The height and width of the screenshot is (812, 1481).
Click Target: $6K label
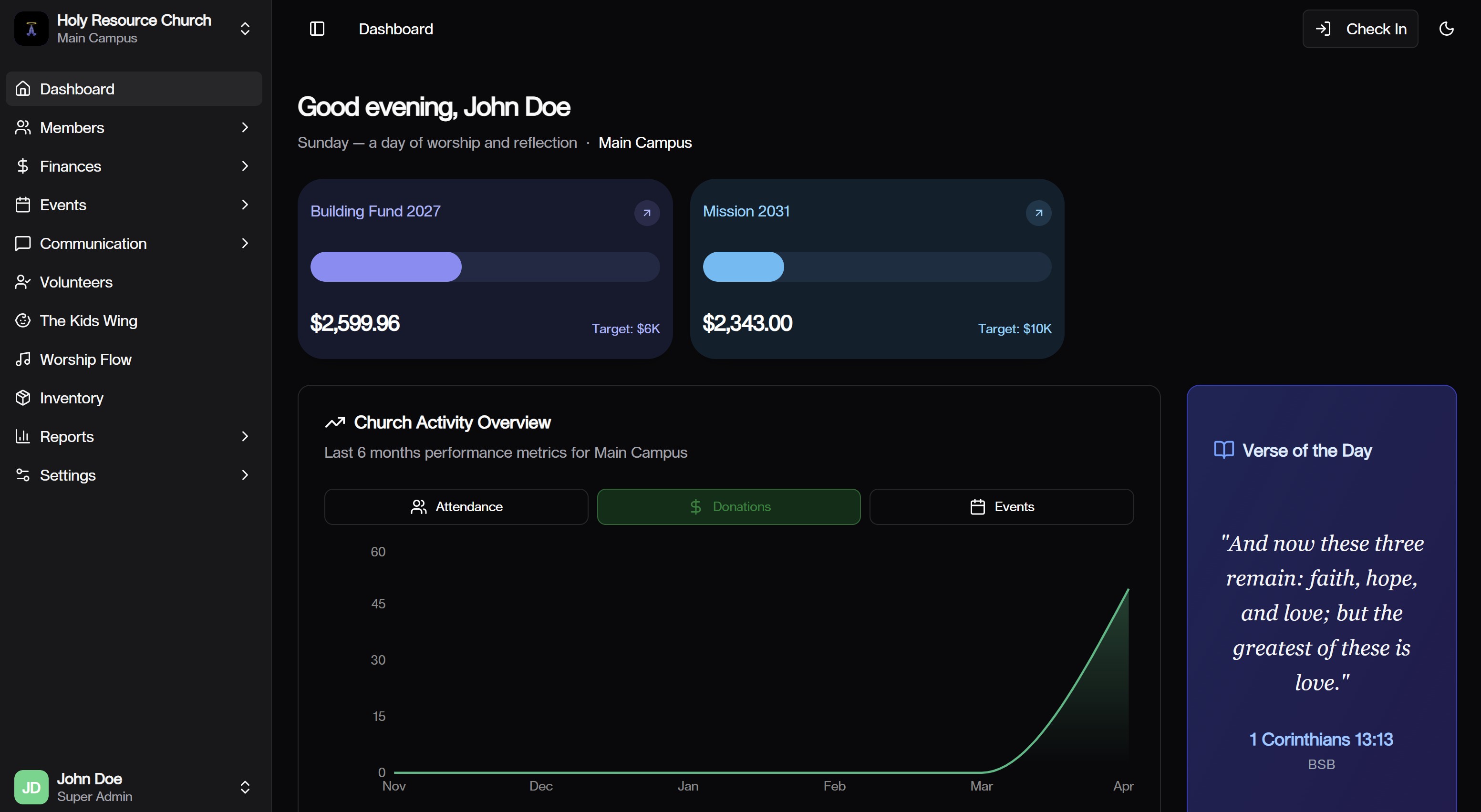(x=625, y=329)
